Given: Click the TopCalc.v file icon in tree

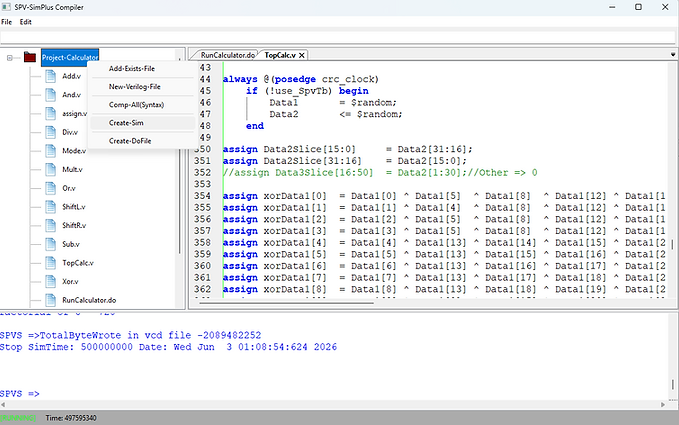Looking at the screenshot, I should tap(51, 263).
